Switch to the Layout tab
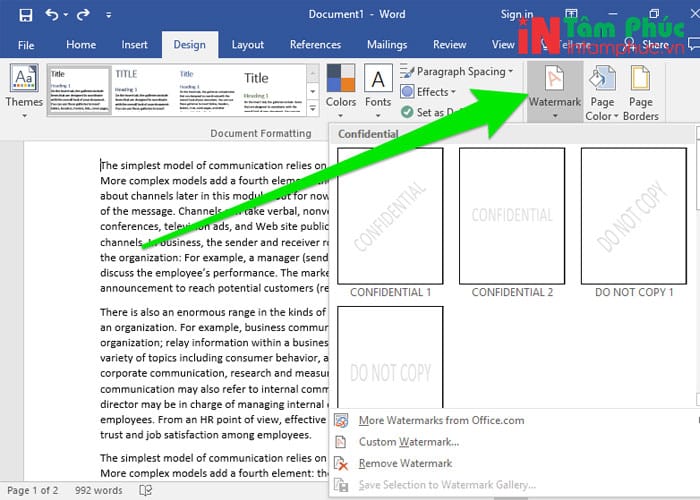This screenshot has height=500, width=700. point(248,45)
